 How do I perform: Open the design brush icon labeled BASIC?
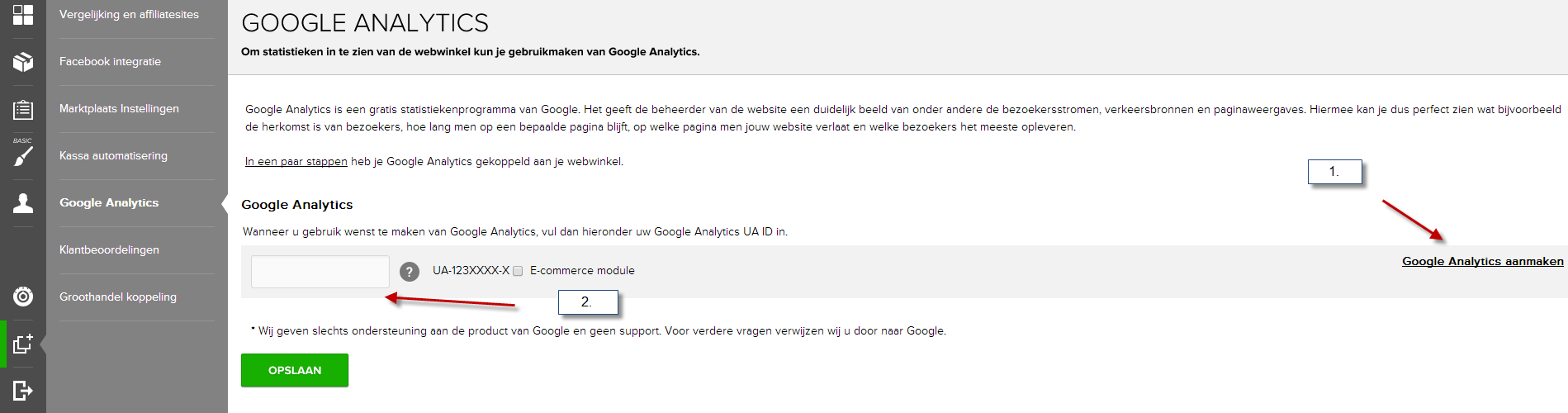click(23, 153)
